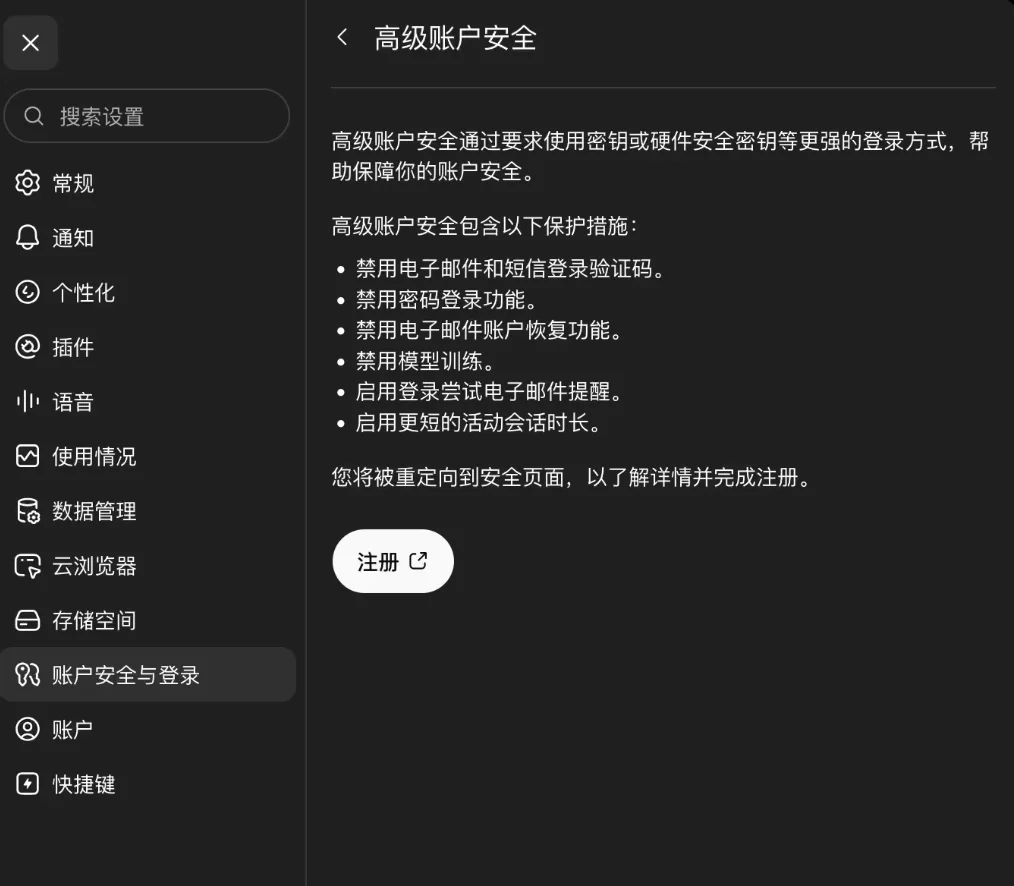The image size is (1014, 886).
Task: Click the database icon for 数据管理
Action: [27, 511]
